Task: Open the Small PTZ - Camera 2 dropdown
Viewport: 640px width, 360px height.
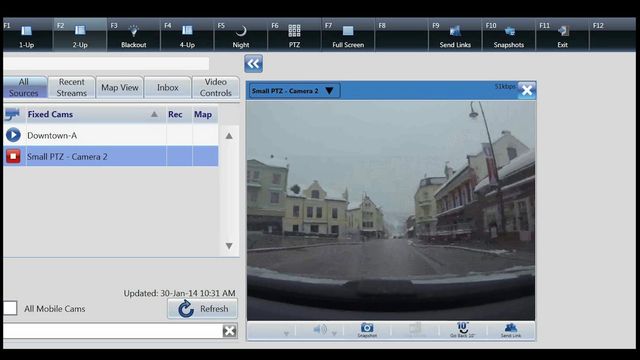Action: (329, 91)
